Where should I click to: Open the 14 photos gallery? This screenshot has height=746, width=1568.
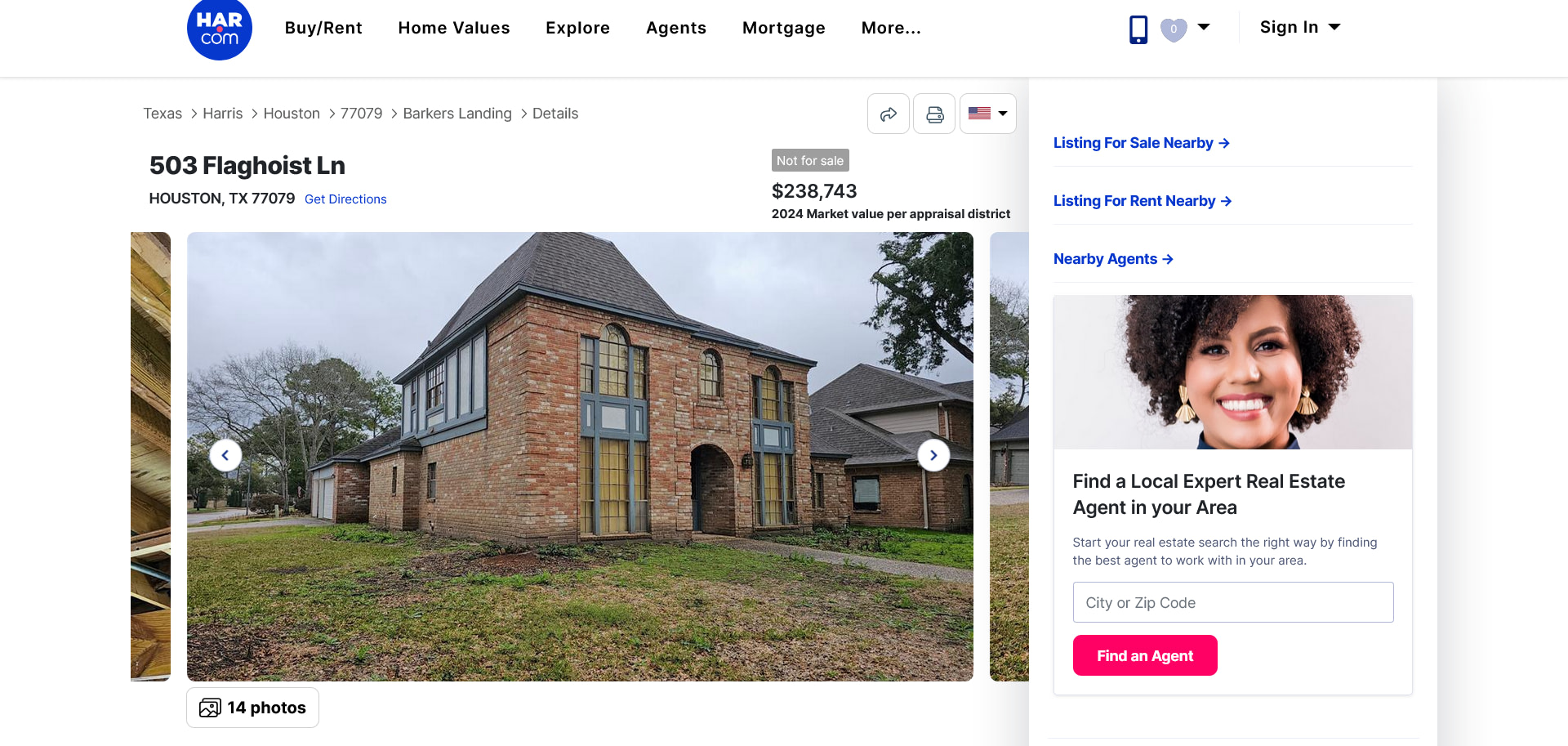[x=252, y=708]
